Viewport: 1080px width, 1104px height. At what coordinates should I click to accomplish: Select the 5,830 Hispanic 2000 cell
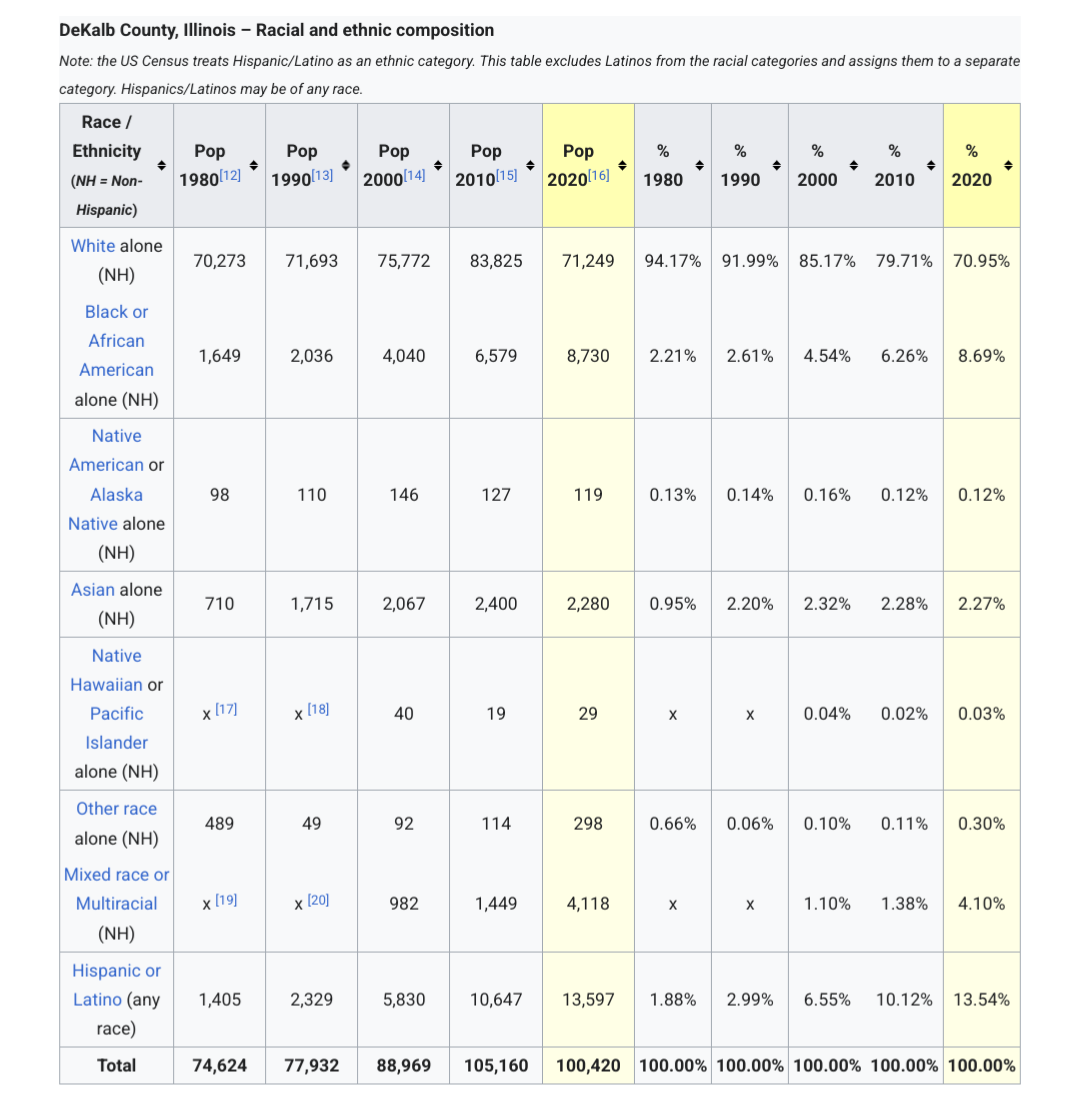pos(403,999)
